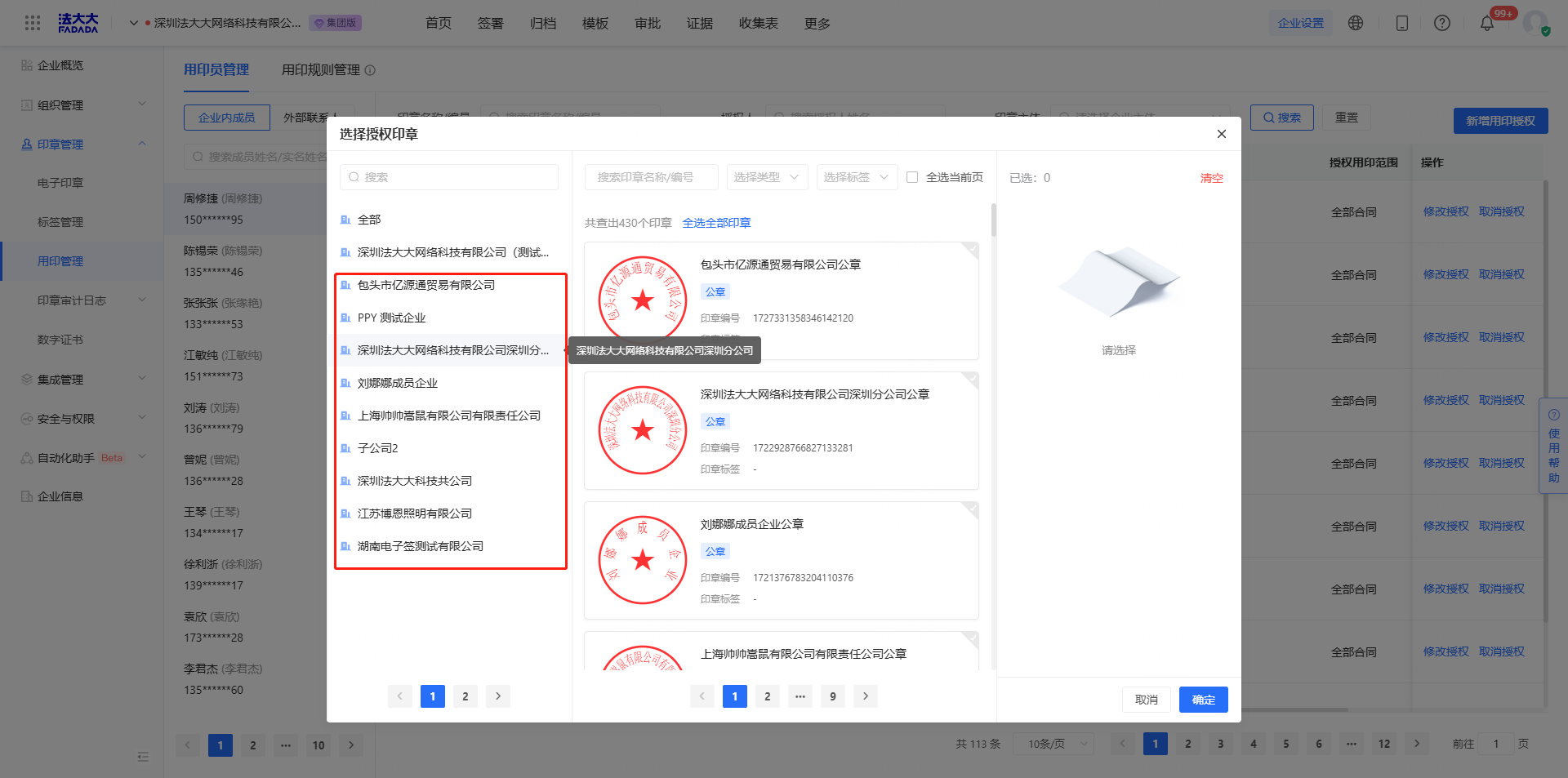Open notifications bell icon

pos(1487,23)
